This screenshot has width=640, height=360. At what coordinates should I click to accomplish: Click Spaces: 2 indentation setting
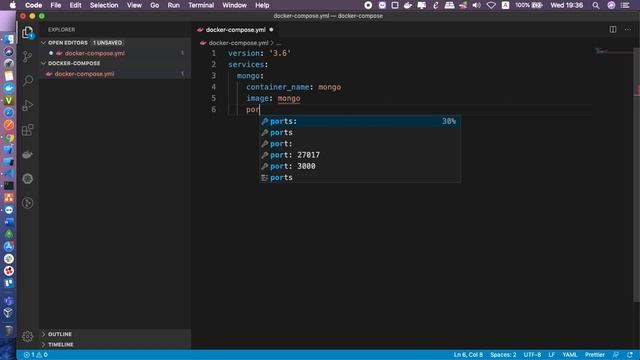[x=503, y=355]
